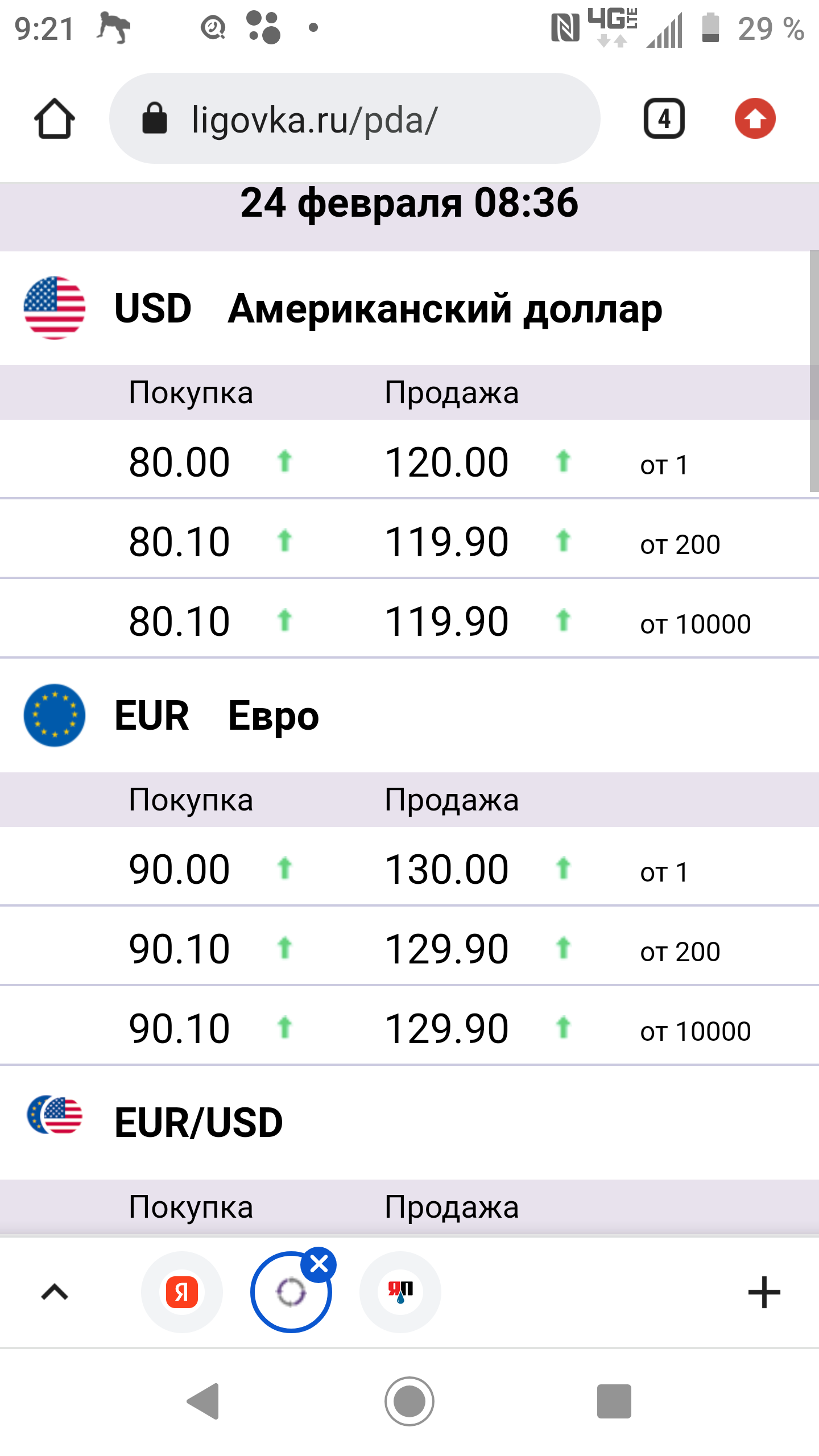Expand the tab strip with up chevron
Image resolution: width=819 pixels, height=1456 pixels.
(x=55, y=1292)
